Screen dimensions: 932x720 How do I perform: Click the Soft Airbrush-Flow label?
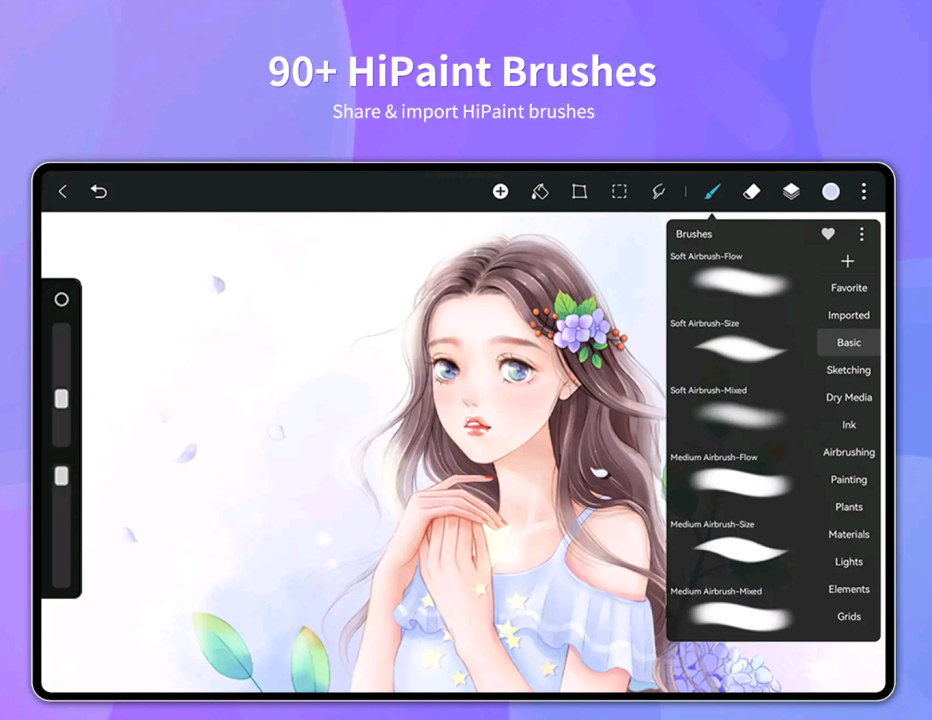pos(706,256)
